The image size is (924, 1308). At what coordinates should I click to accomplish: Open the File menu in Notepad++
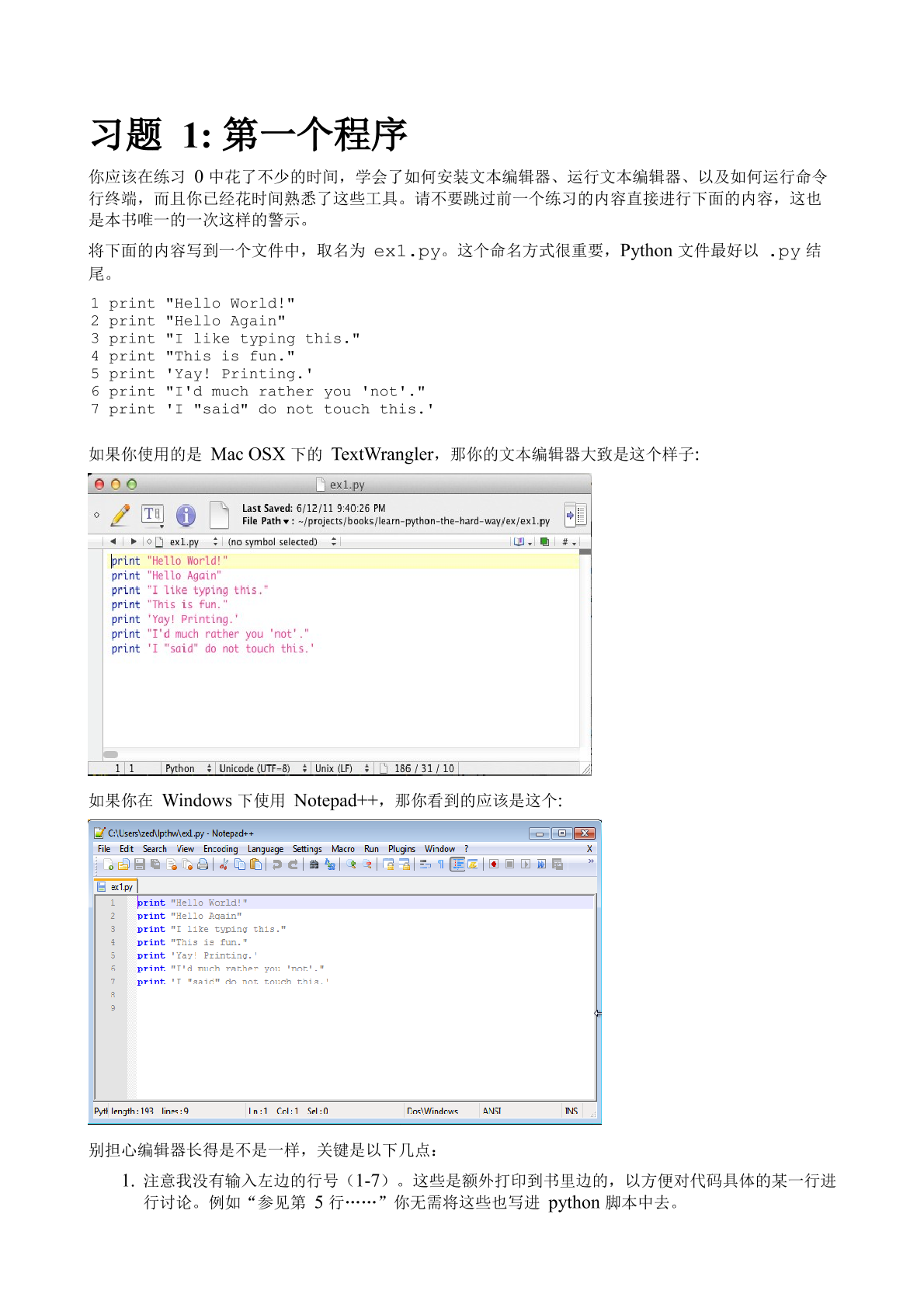pyautogui.click(x=104, y=849)
